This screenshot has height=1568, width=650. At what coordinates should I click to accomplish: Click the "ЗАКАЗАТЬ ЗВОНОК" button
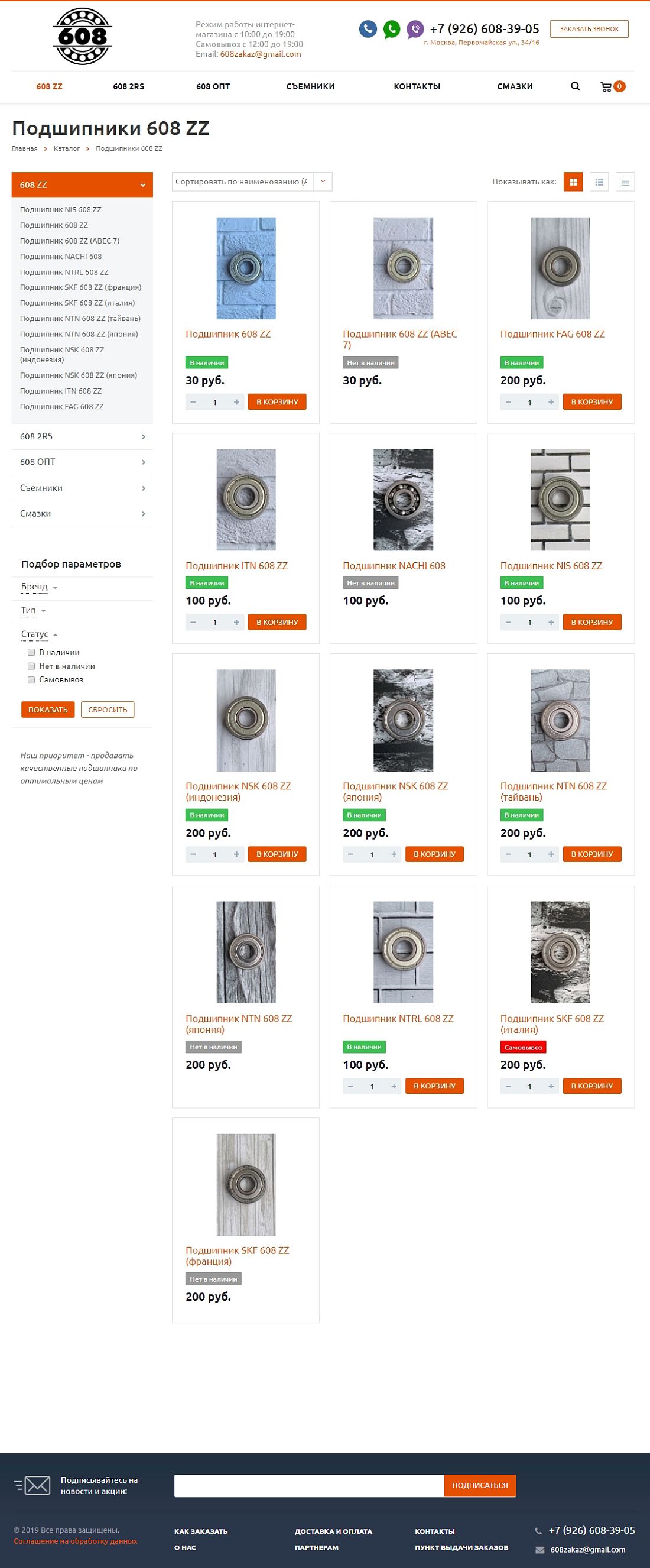coord(589,28)
